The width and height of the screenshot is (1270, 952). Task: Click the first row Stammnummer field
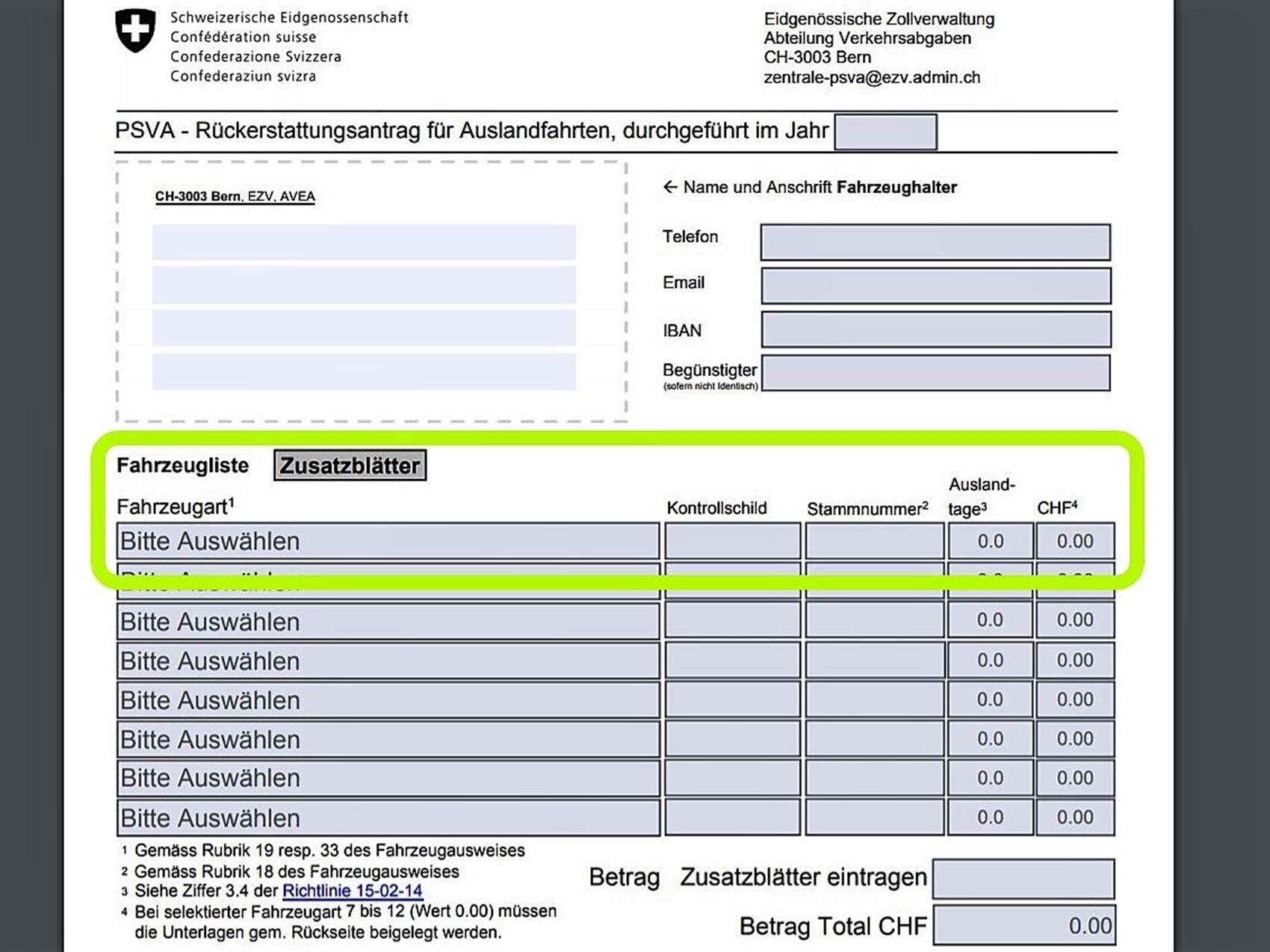pos(873,541)
